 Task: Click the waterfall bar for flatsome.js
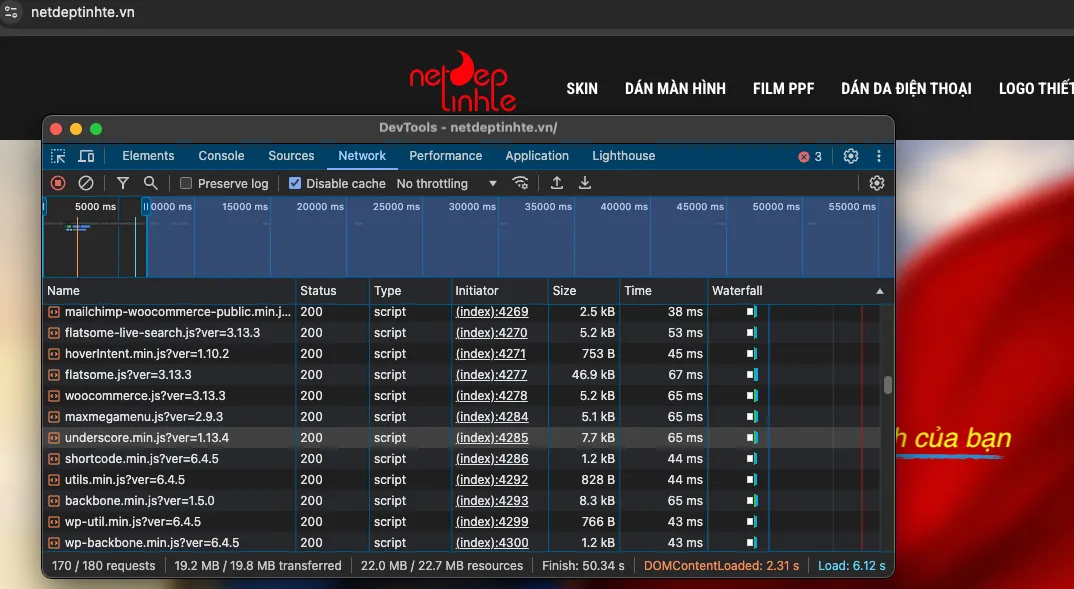752,375
